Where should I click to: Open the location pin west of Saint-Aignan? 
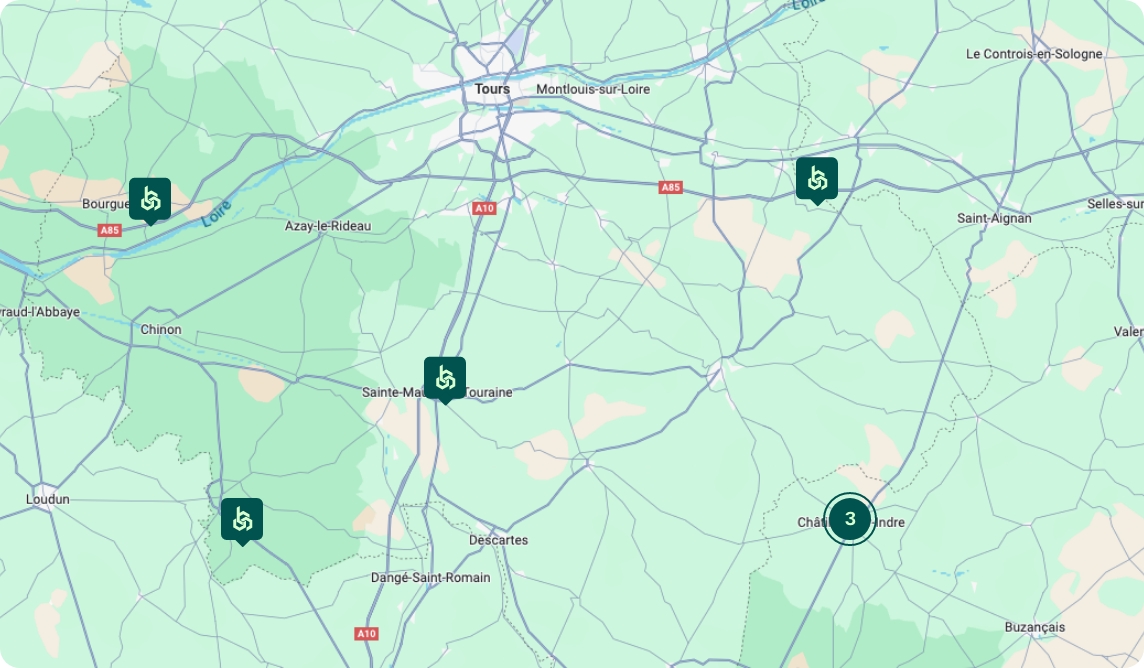[x=816, y=179]
